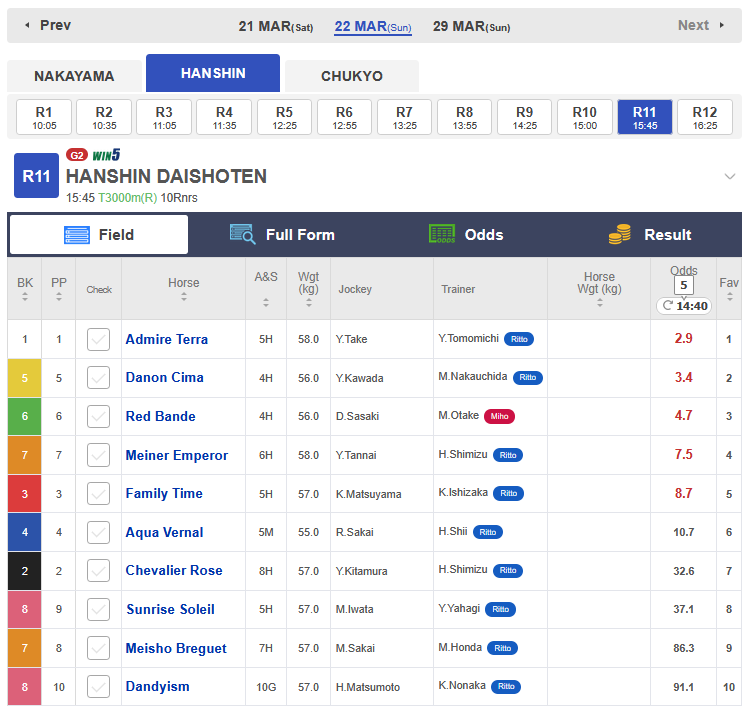Refresh odds updated at 14:40
This screenshot has height=709, width=752.
pyautogui.click(x=684, y=306)
